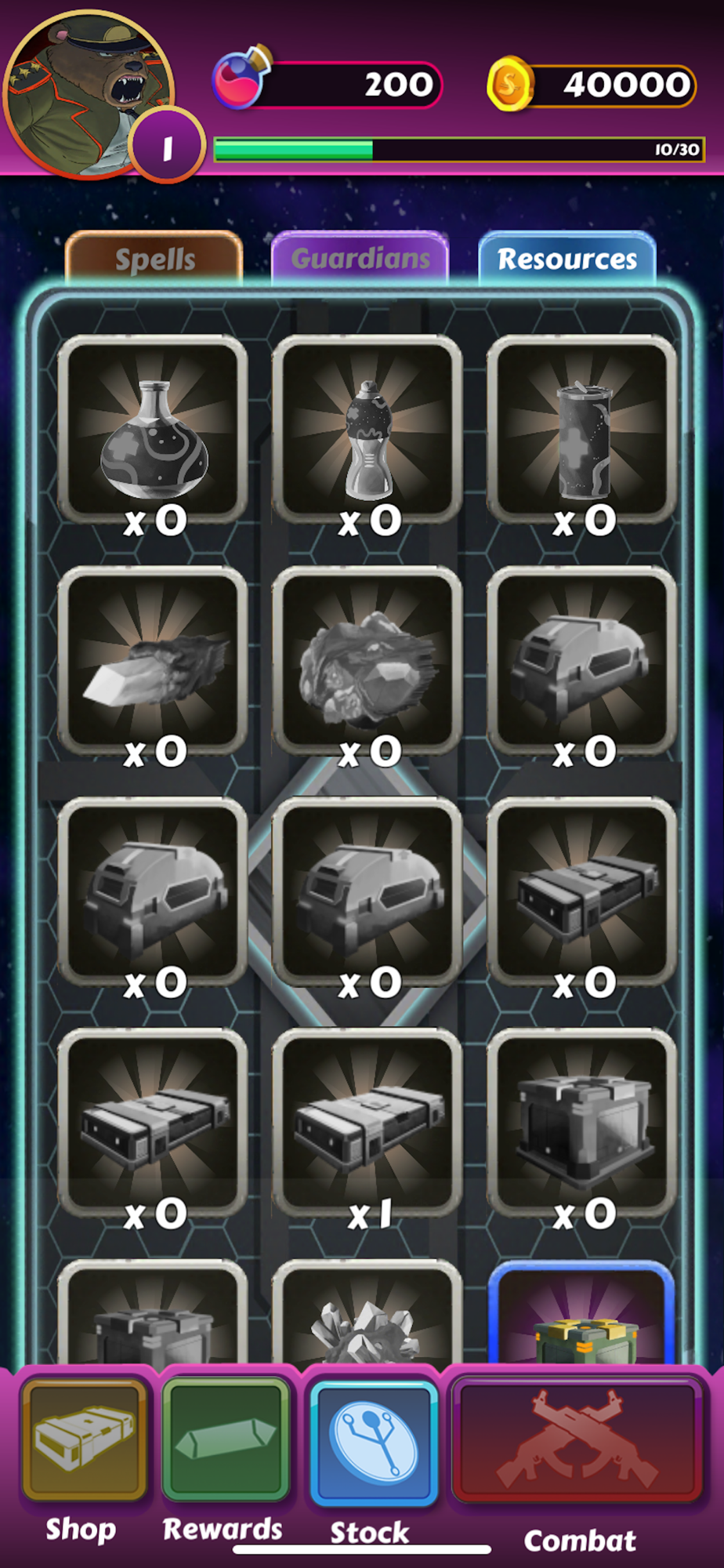The height and width of the screenshot is (1568, 724).
Task: Select the tall canister drink item
Action: click(582, 430)
